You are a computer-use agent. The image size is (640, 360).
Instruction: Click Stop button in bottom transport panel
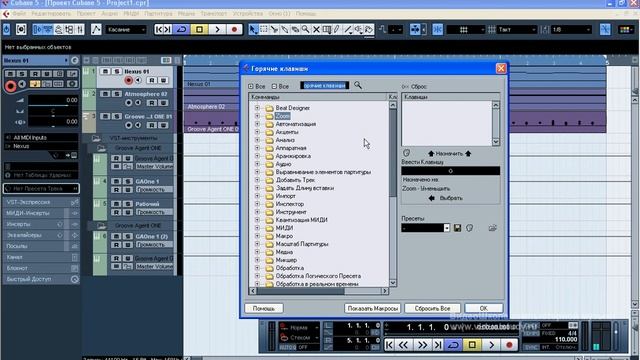pos(472,345)
